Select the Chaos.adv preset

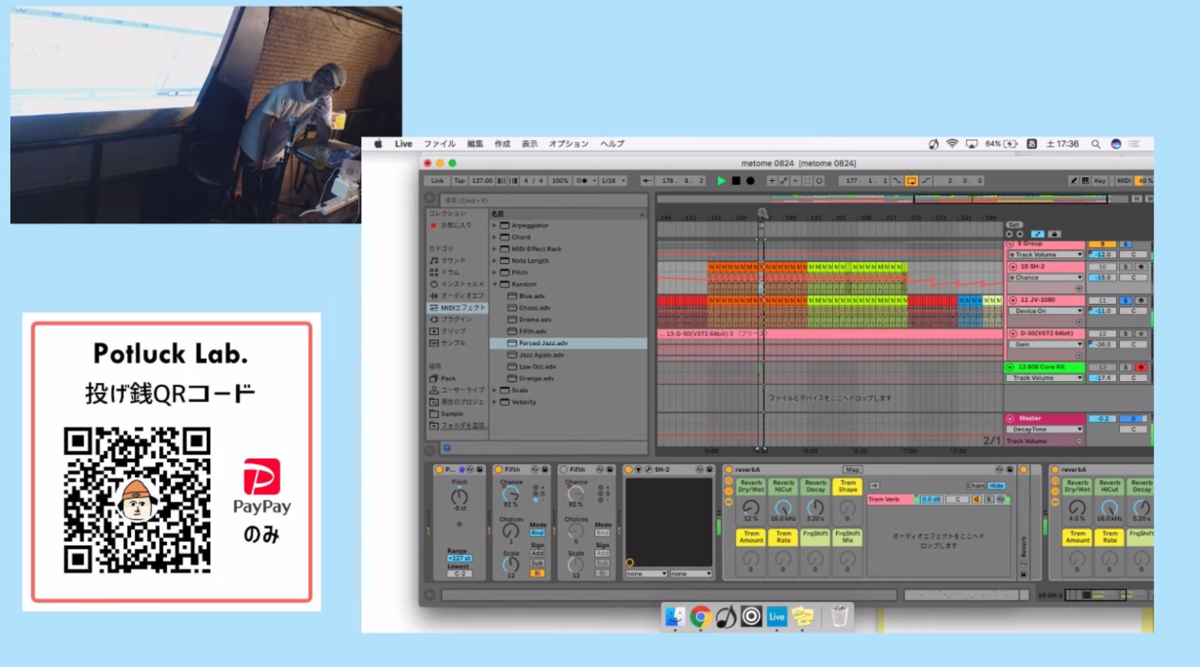568,308
